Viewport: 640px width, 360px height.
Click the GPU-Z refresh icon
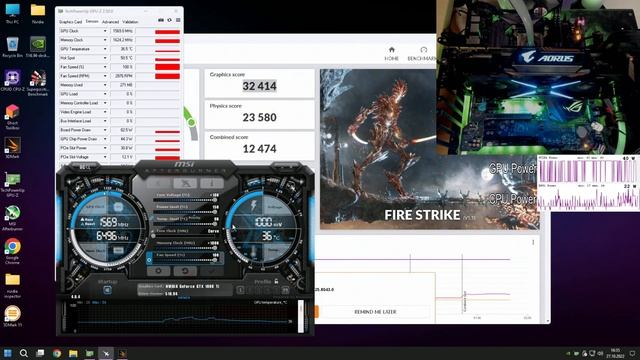point(169,20)
